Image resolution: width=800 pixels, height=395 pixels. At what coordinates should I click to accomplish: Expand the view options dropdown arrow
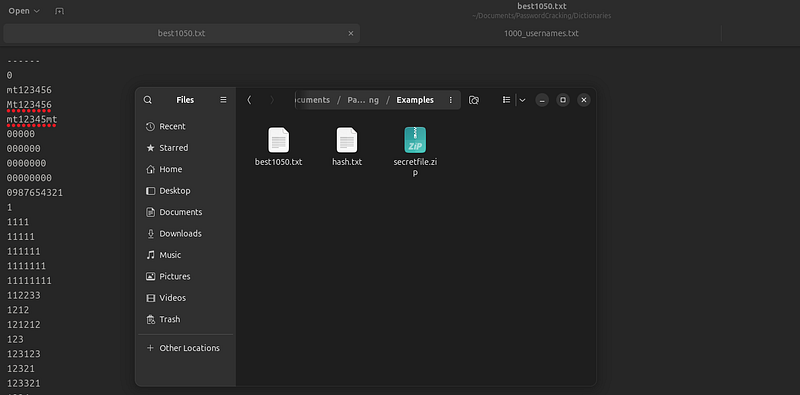pos(522,100)
